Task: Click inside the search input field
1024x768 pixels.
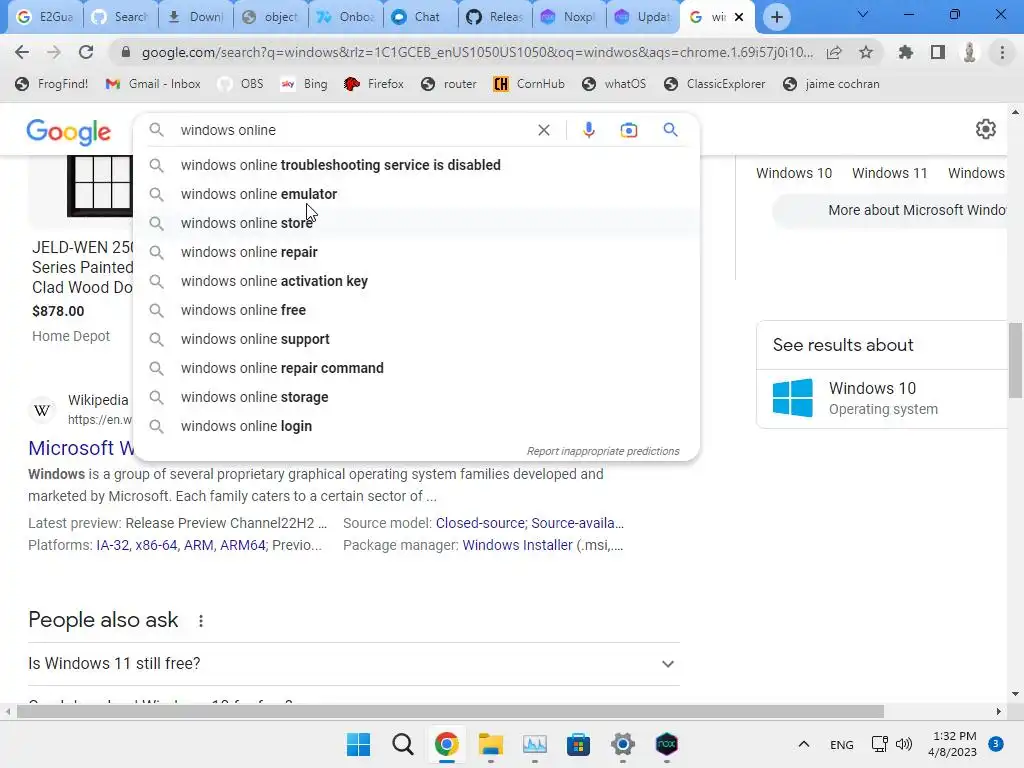Action: [353, 130]
